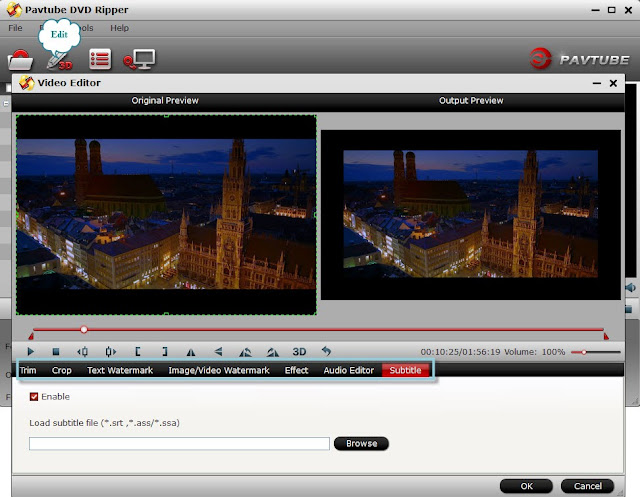Click the Play button in the editor
Image resolution: width=640 pixels, height=497 pixels.
(30, 351)
